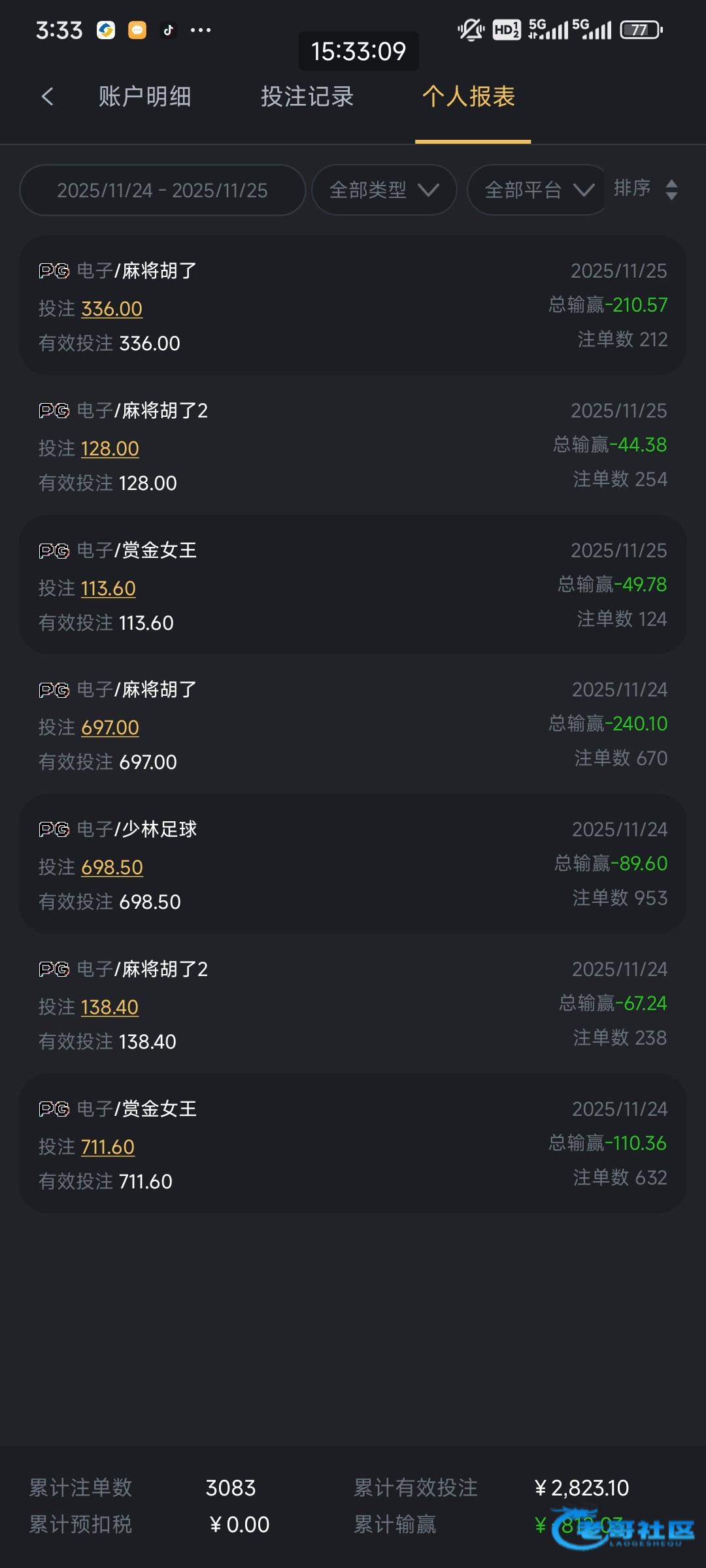The image size is (706, 1568).
Task: Tap the back arrow icon
Action: coord(47,97)
